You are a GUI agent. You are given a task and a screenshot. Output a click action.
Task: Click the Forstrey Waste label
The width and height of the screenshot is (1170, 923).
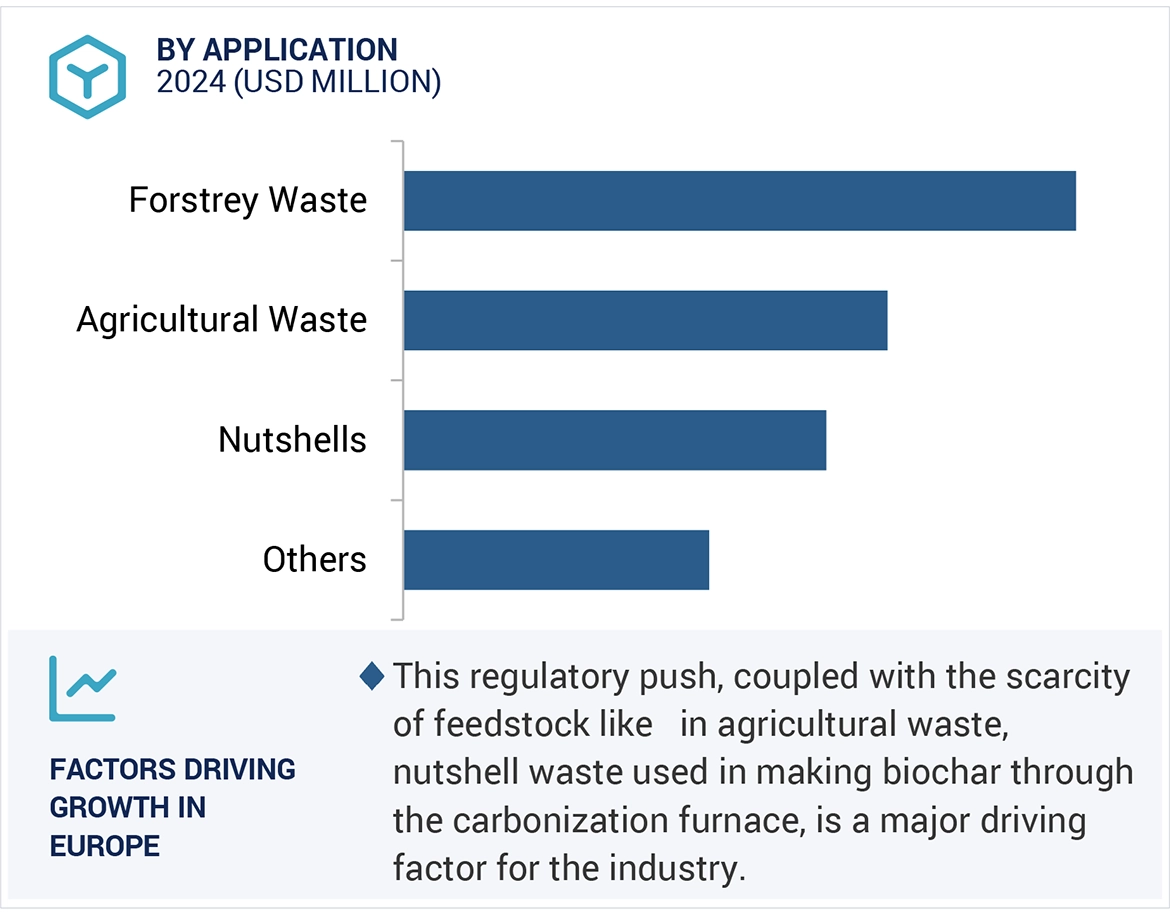point(248,201)
